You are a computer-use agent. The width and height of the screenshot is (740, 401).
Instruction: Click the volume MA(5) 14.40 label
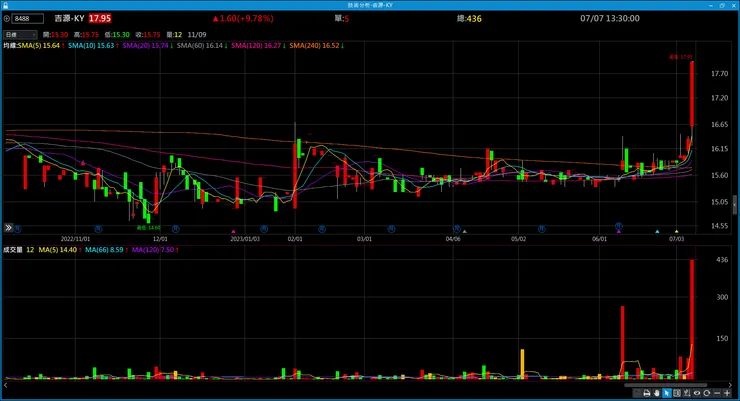60,250
